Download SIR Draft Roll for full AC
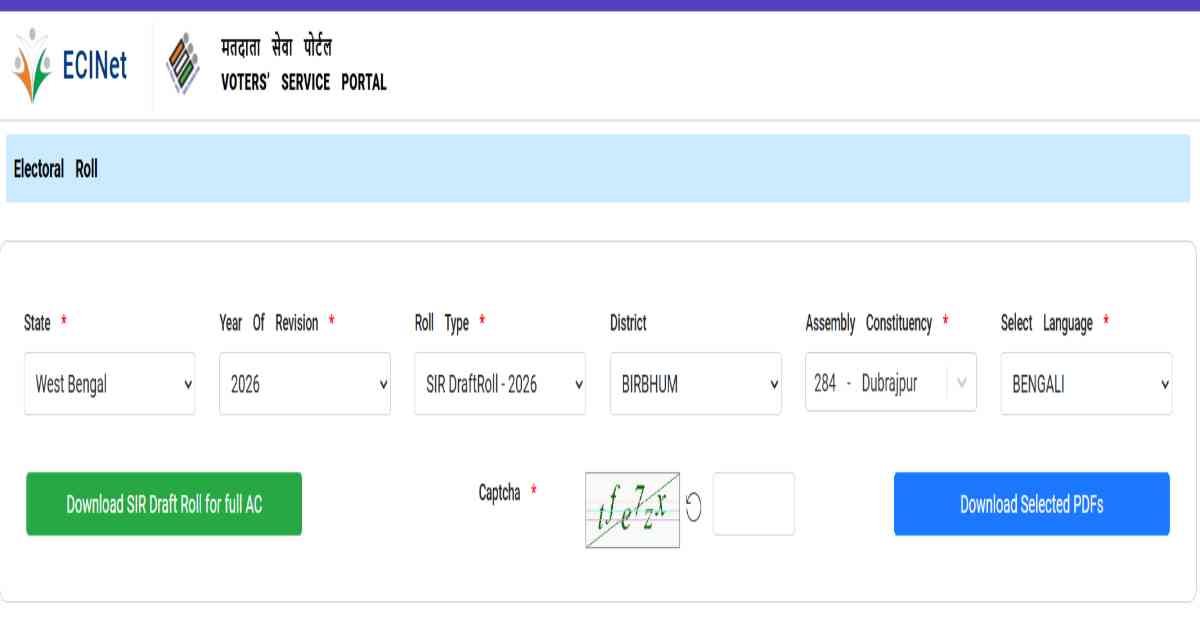This screenshot has width=1200, height=628. (163, 504)
